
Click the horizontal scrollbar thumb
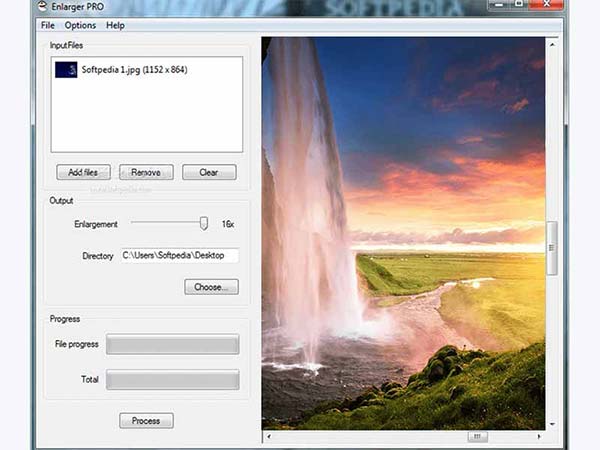pyautogui.click(x=477, y=436)
